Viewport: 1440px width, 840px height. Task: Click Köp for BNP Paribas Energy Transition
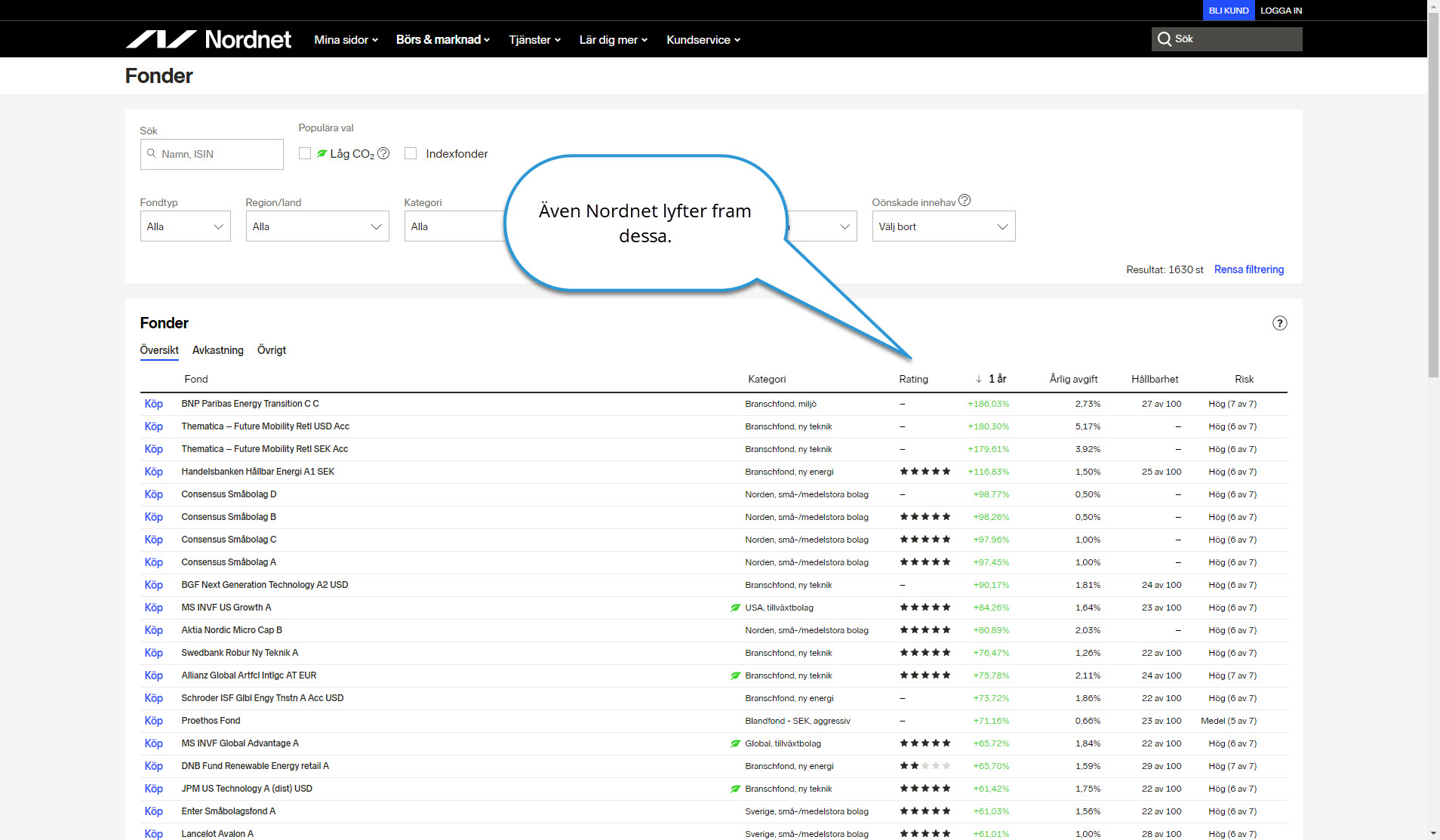coord(154,404)
